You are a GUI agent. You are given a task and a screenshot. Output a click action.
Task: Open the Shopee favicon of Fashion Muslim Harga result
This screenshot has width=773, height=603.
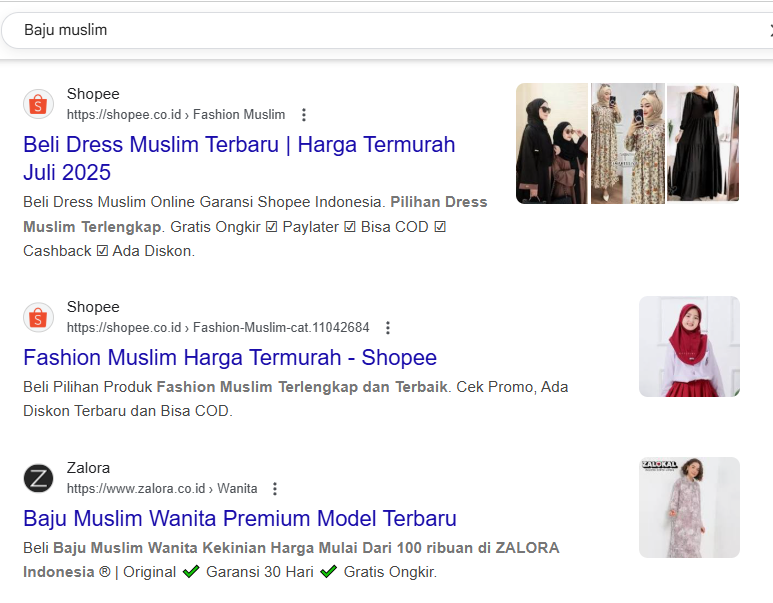tap(38, 317)
